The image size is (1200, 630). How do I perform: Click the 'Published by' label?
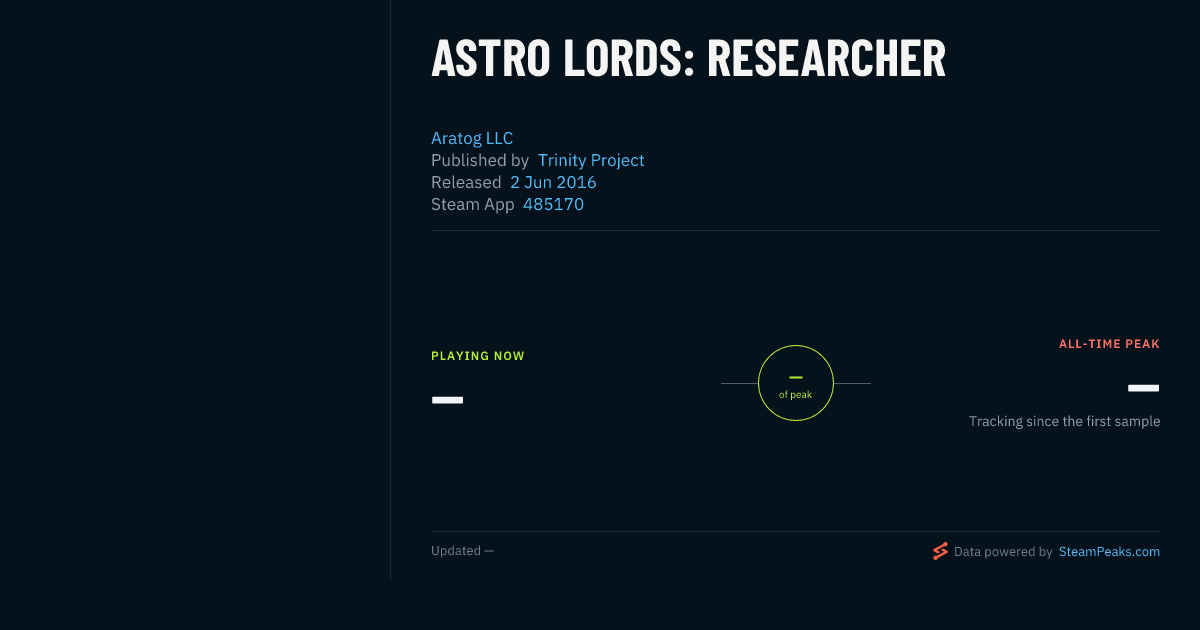[480, 160]
